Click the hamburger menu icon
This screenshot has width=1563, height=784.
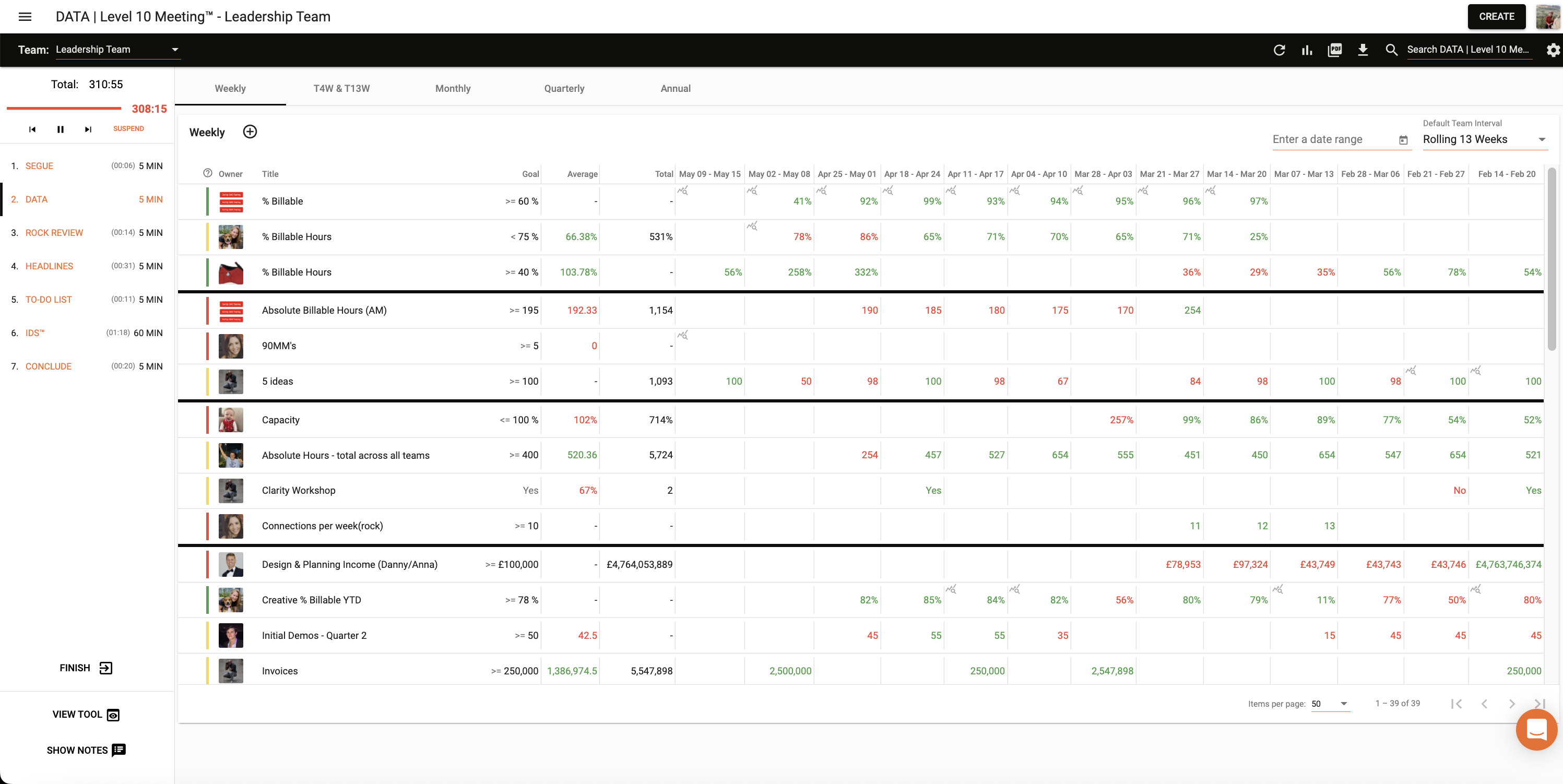[x=25, y=16]
